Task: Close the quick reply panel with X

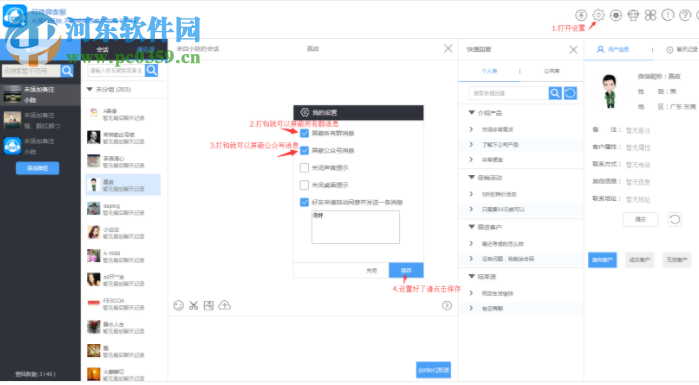Action: coord(573,49)
